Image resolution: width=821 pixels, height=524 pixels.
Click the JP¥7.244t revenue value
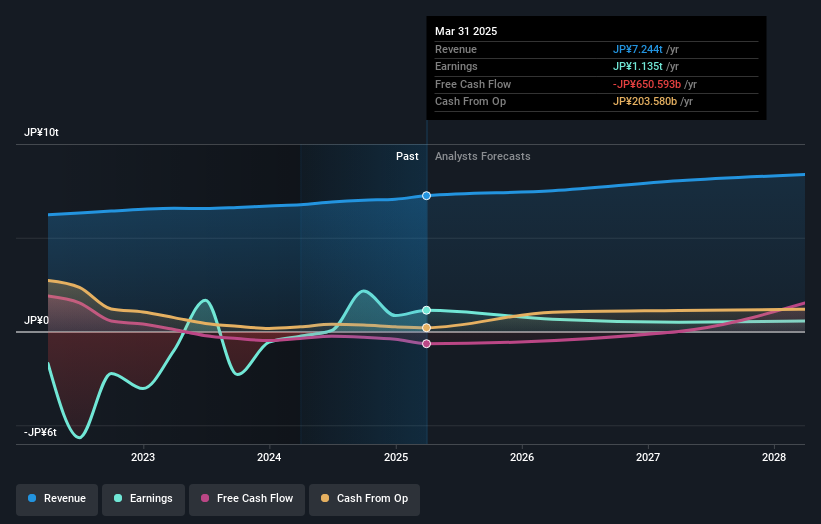[x=638, y=49]
